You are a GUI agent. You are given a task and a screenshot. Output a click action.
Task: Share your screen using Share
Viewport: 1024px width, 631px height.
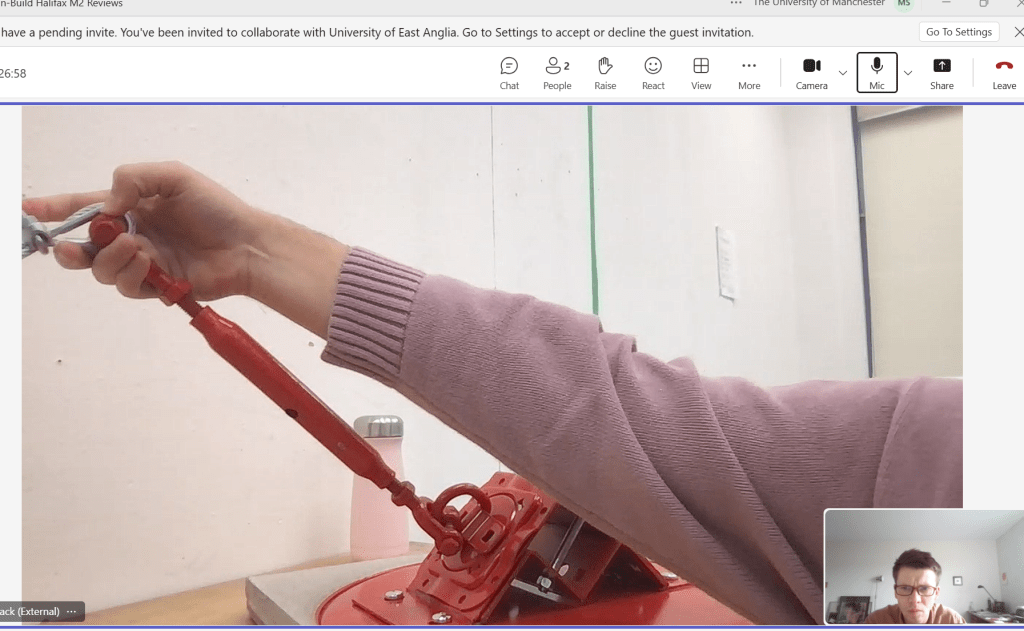942,73
